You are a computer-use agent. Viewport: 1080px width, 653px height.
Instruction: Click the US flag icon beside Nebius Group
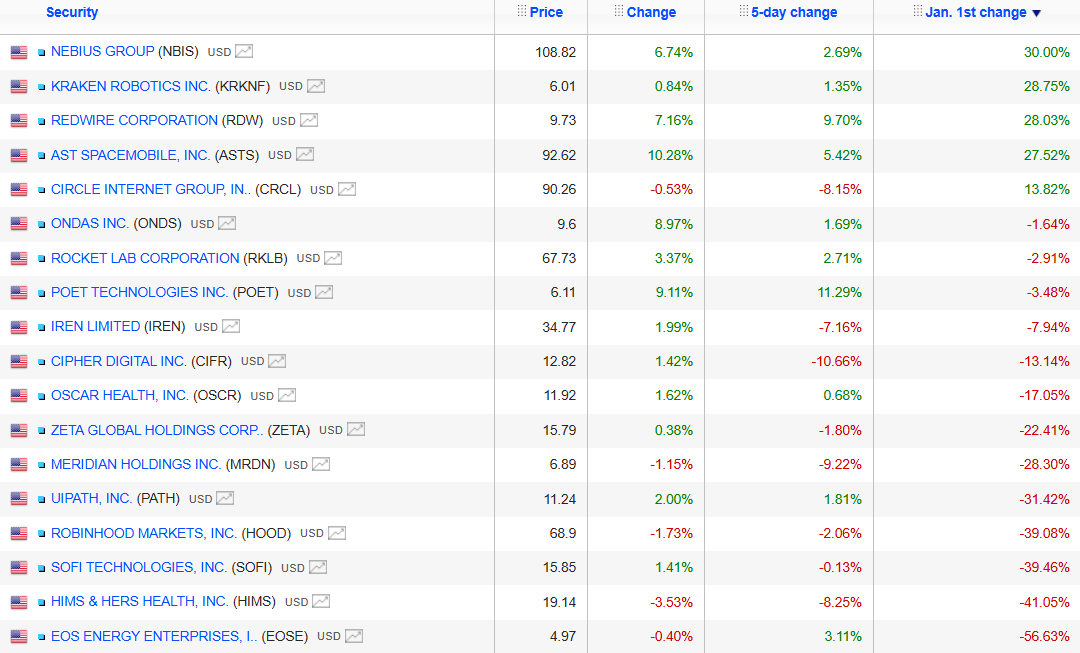[x=19, y=52]
